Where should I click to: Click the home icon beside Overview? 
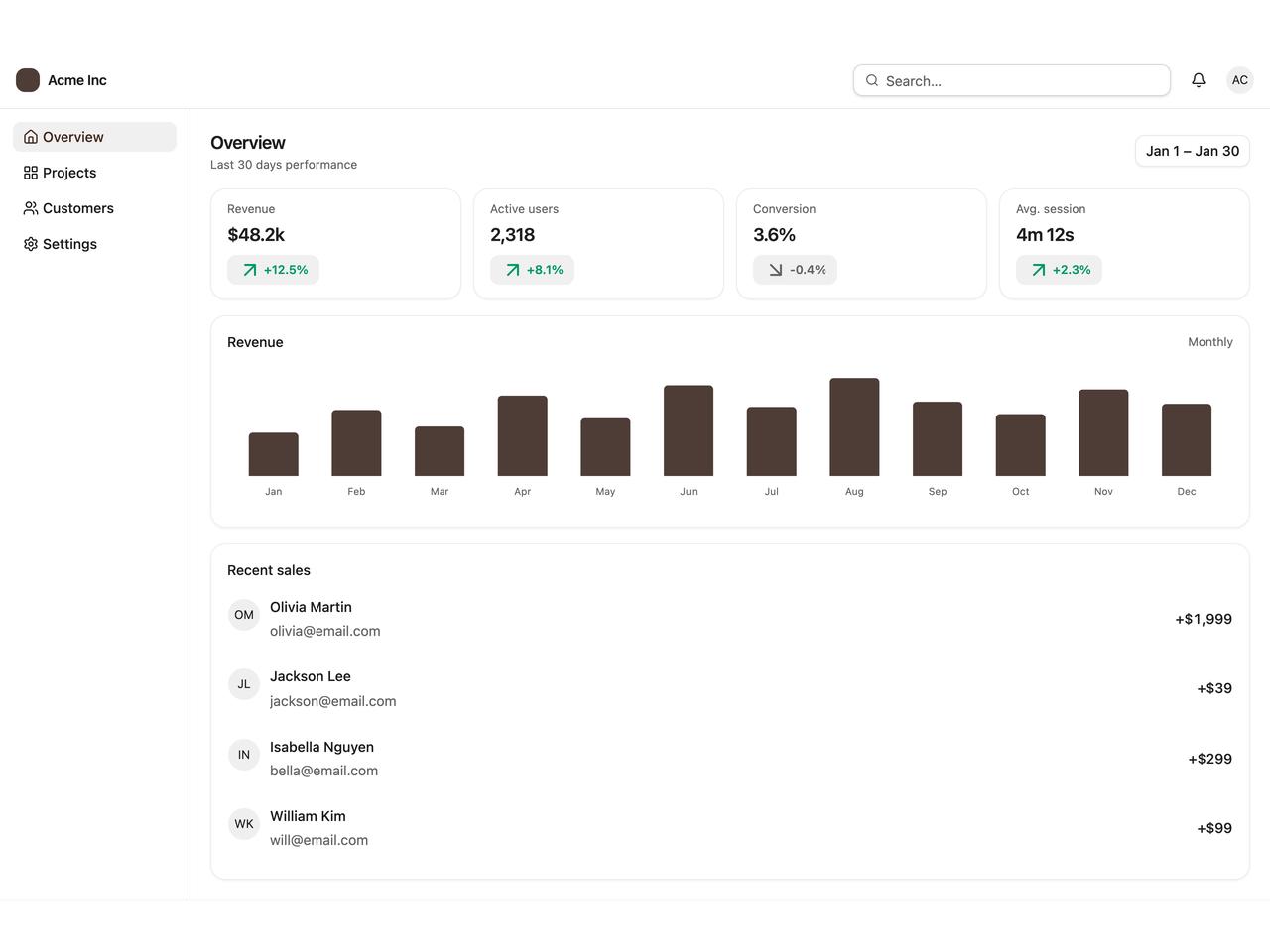click(x=31, y=137)
